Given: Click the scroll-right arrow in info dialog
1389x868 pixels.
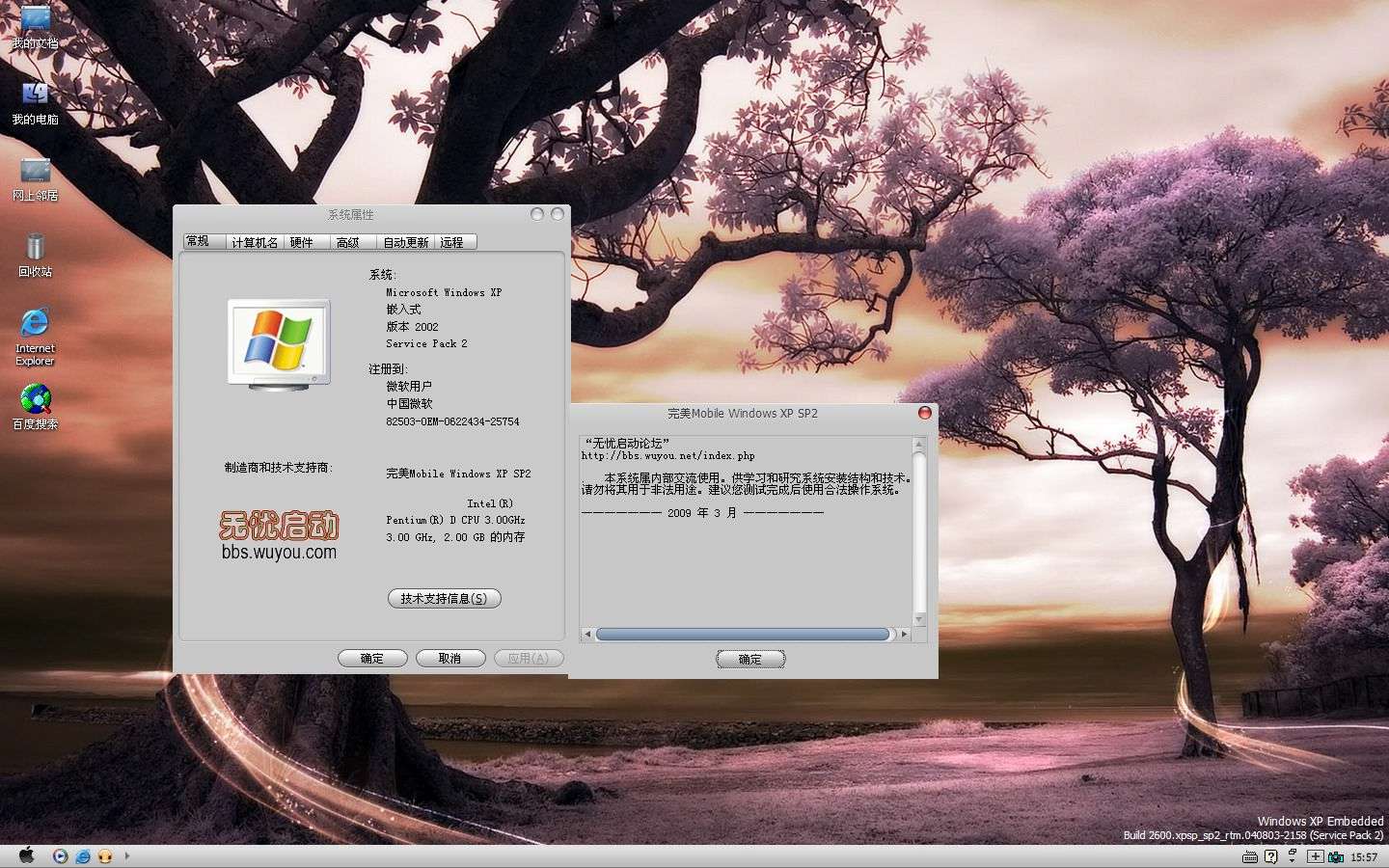Looking at the screenshot, I should coord(904,635).
